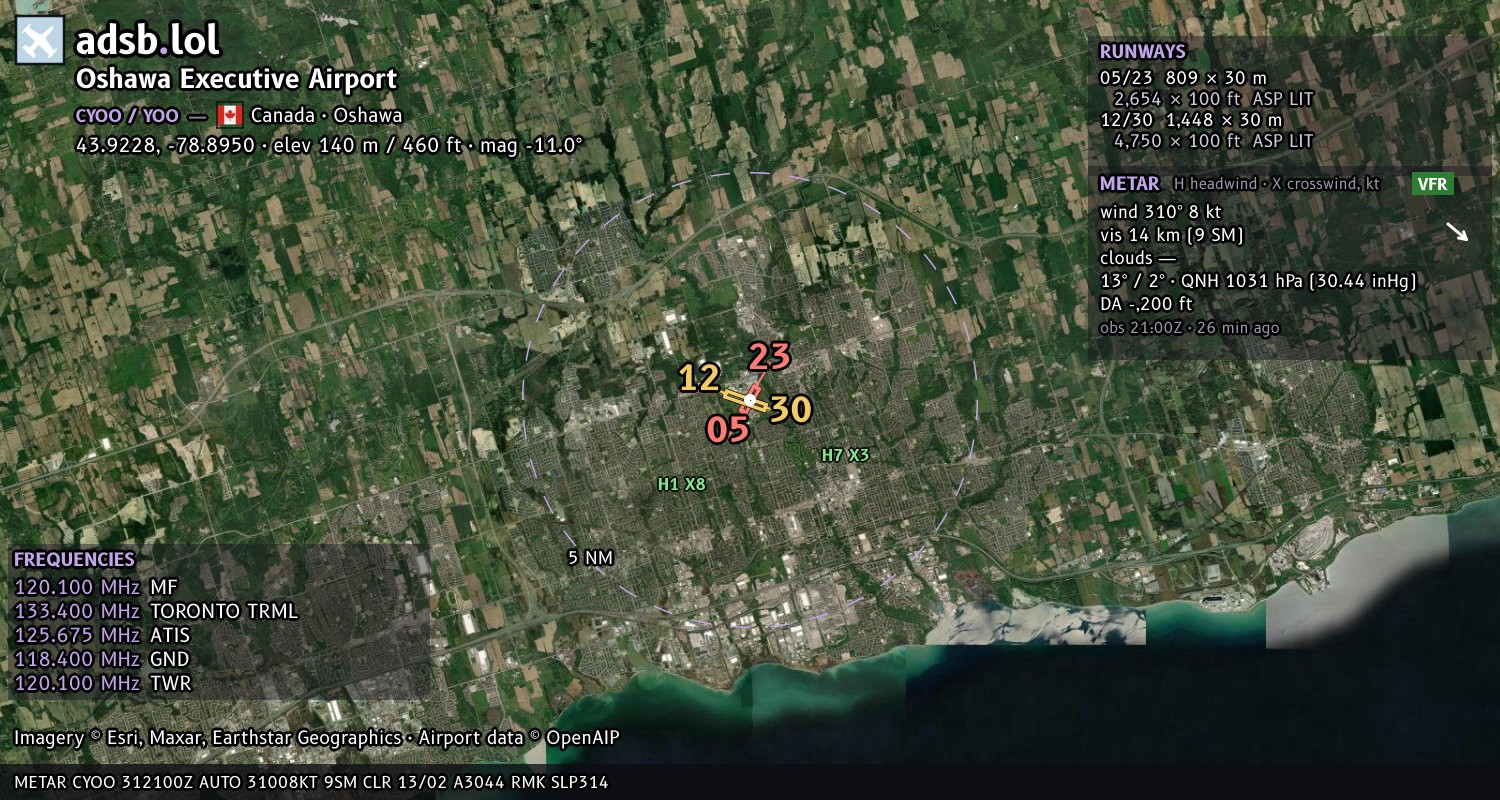Image resolution: width=1500 pixels, height=800 pixels.
Task: Click the coordinates 43.9228, -78.8950 line
Action: [329, 144]
